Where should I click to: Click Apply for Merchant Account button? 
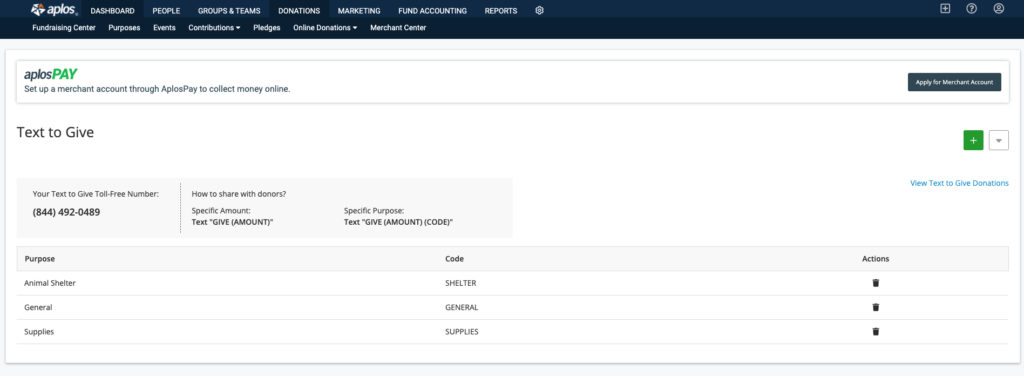[954, 82]
